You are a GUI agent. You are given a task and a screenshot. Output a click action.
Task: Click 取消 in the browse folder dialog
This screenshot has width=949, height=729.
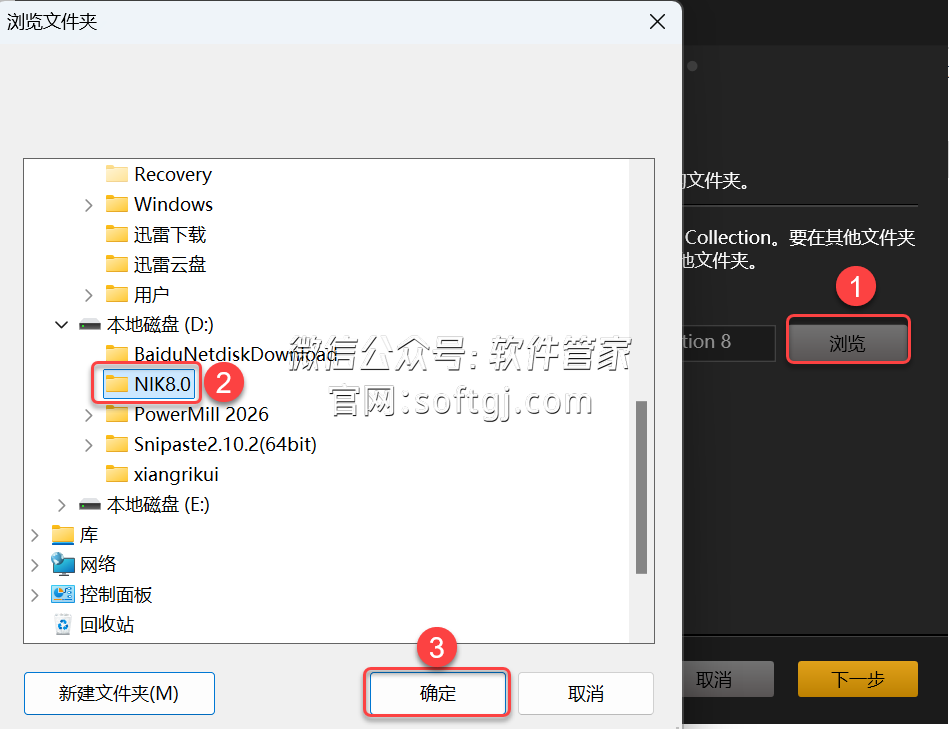coord(585,693)
